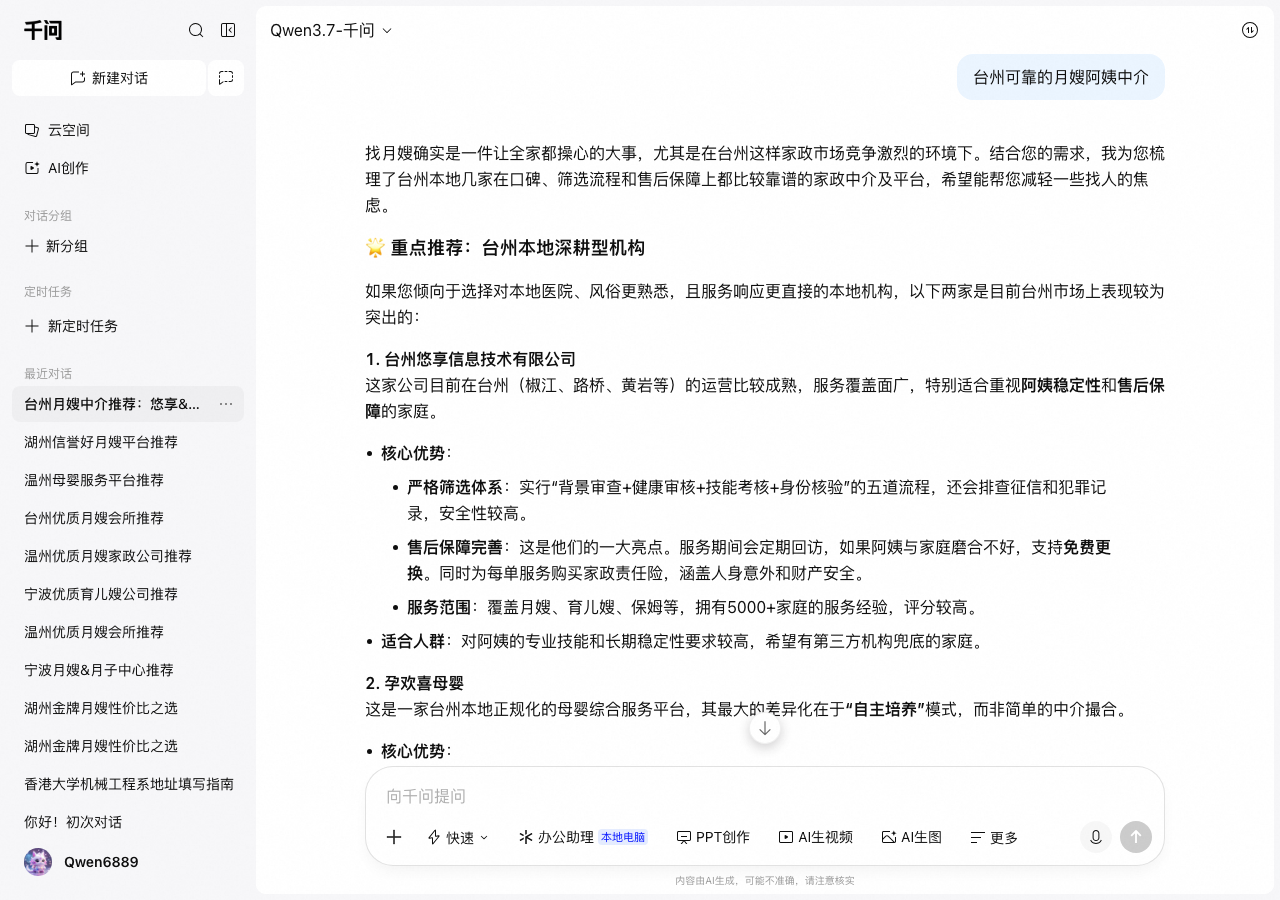Select the 台州月嫂中介推荐 conversation
Screen dimensions: 1280x900
coord(112,404)
